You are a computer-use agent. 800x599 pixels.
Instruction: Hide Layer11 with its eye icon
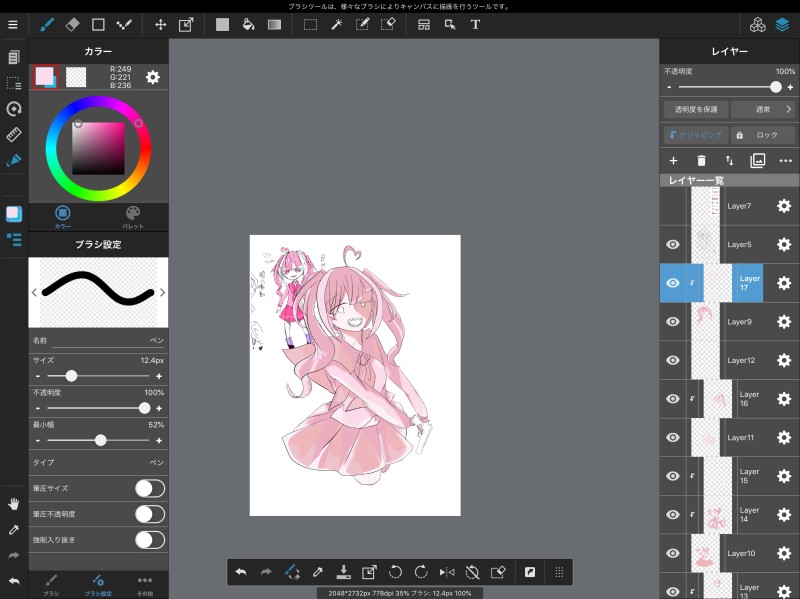(673, 437)
